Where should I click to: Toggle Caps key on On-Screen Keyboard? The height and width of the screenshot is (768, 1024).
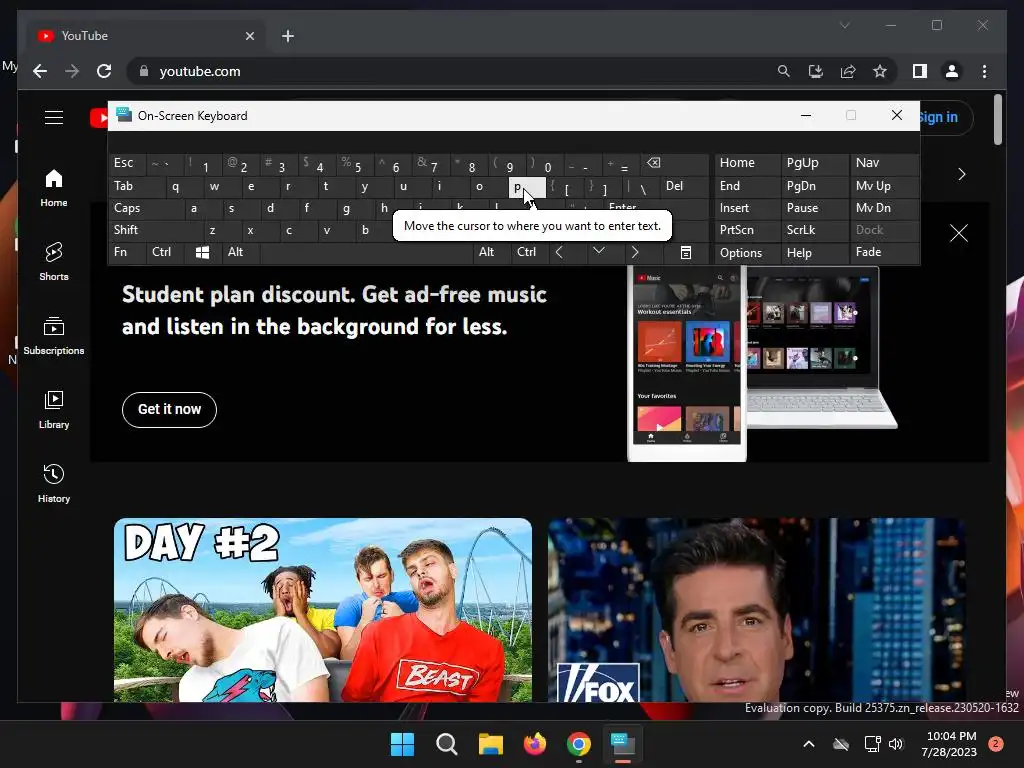[x=148, y=208]
